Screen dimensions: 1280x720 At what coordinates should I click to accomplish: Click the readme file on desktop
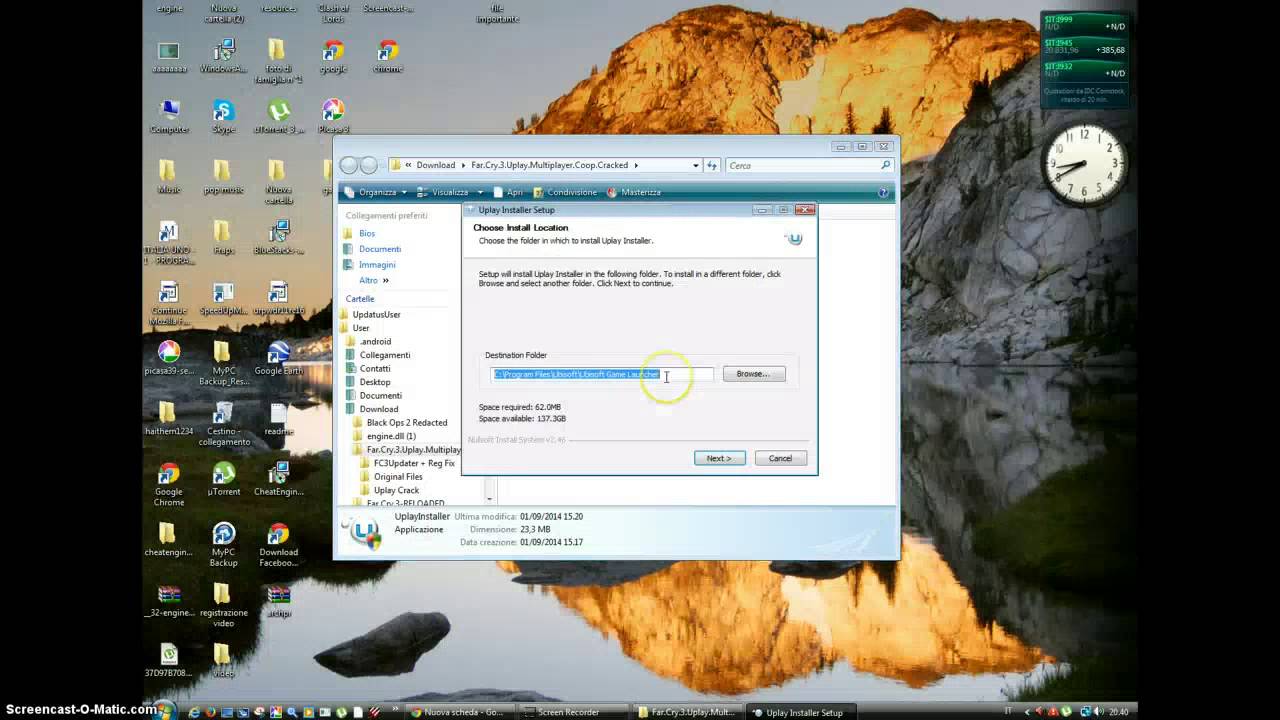pos(278,418)
